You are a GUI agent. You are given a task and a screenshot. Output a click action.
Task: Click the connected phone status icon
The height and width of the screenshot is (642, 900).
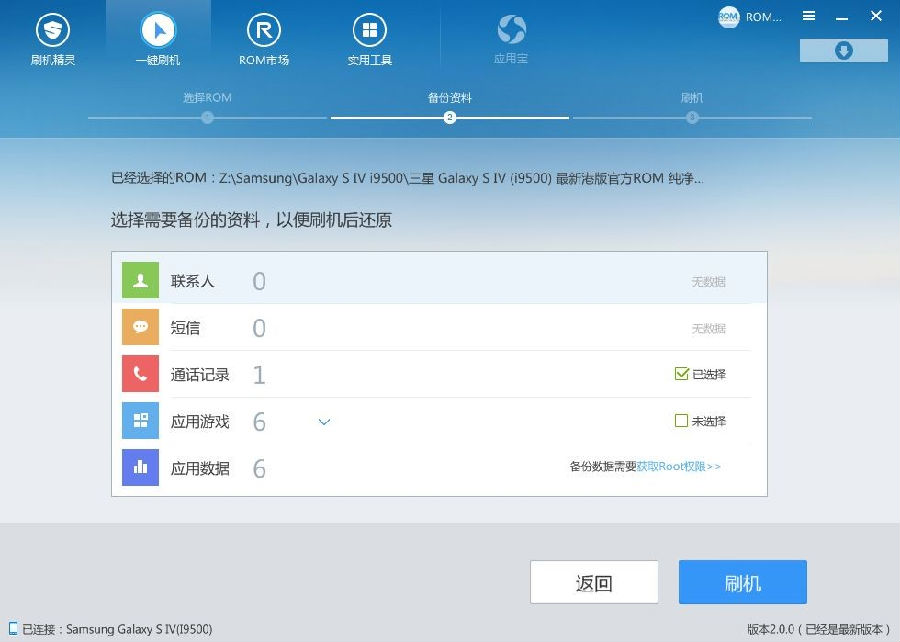click(13, 629)
